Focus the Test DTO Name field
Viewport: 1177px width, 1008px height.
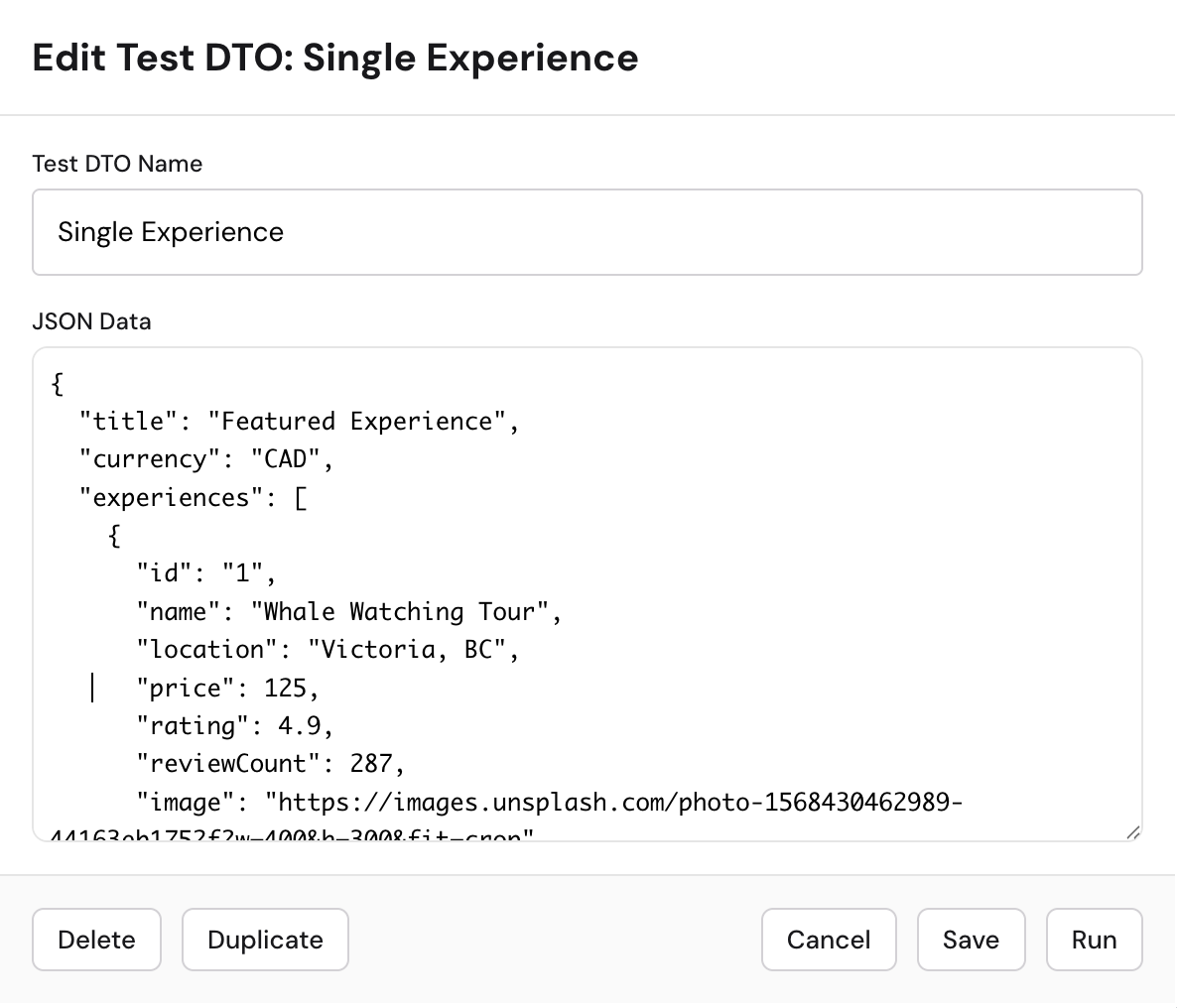(587, 232)
